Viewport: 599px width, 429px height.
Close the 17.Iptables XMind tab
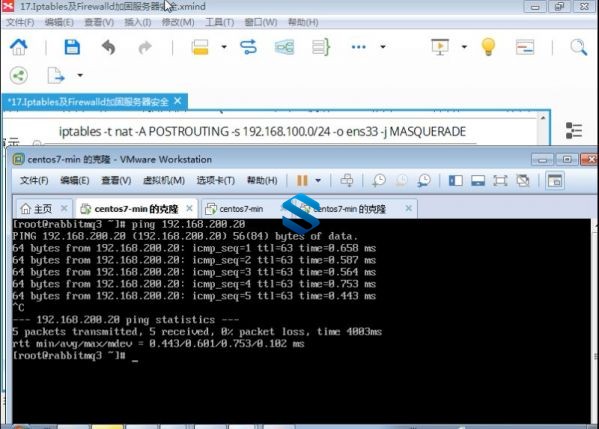coord(178,101)
